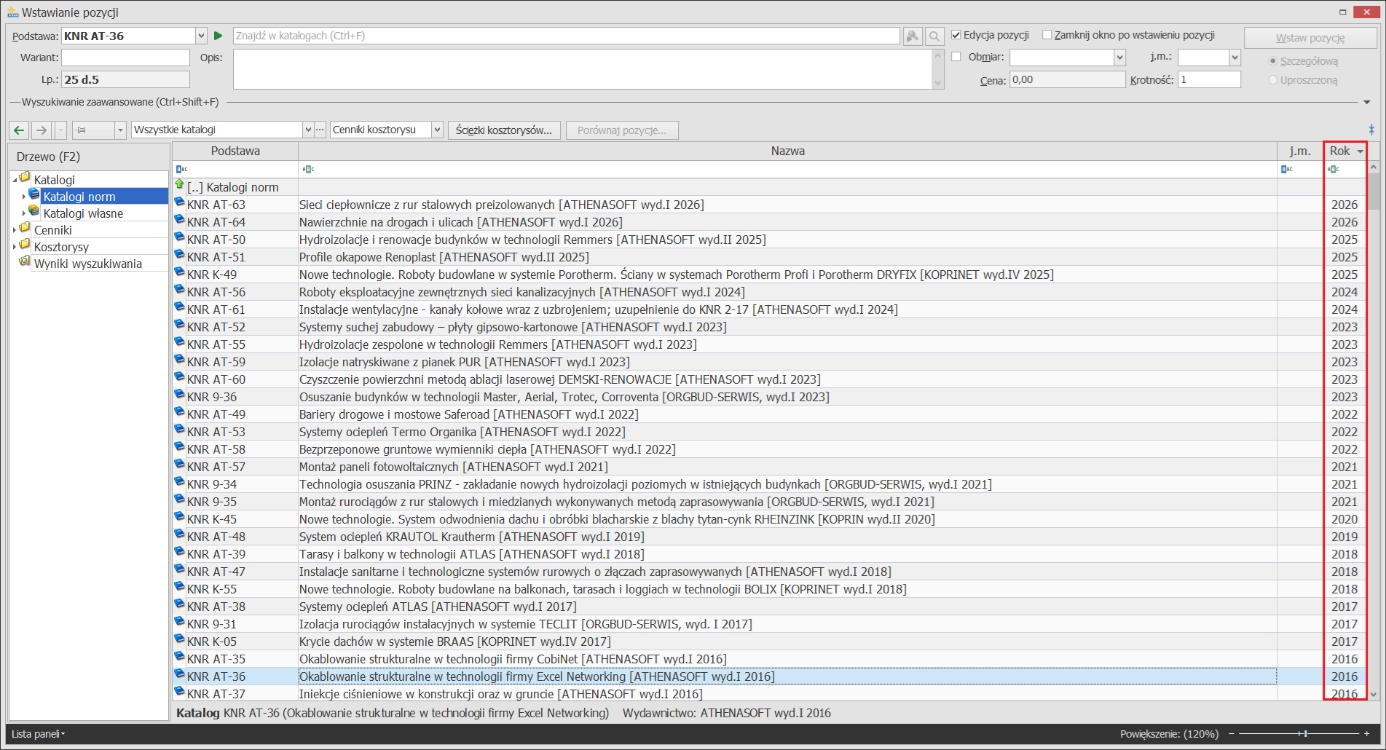Click the filter icon under Podstawa header

[x=181, y=169]
